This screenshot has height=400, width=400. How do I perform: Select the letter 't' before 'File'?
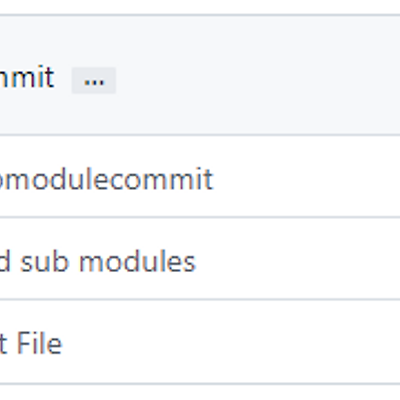pyautogui.click(x=3, y=343)
